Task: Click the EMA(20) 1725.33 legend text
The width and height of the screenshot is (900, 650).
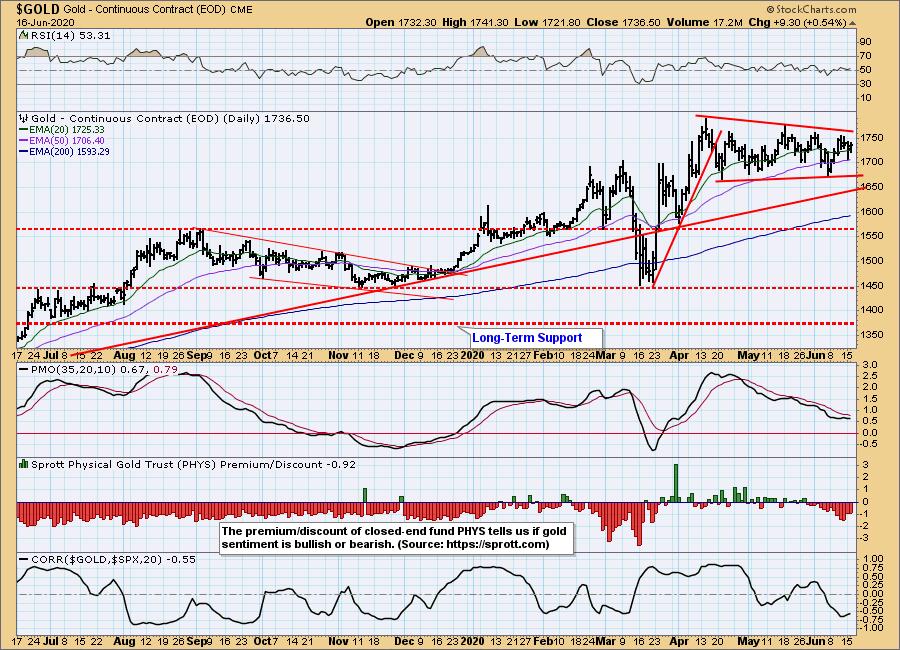Action: point(67,130)
